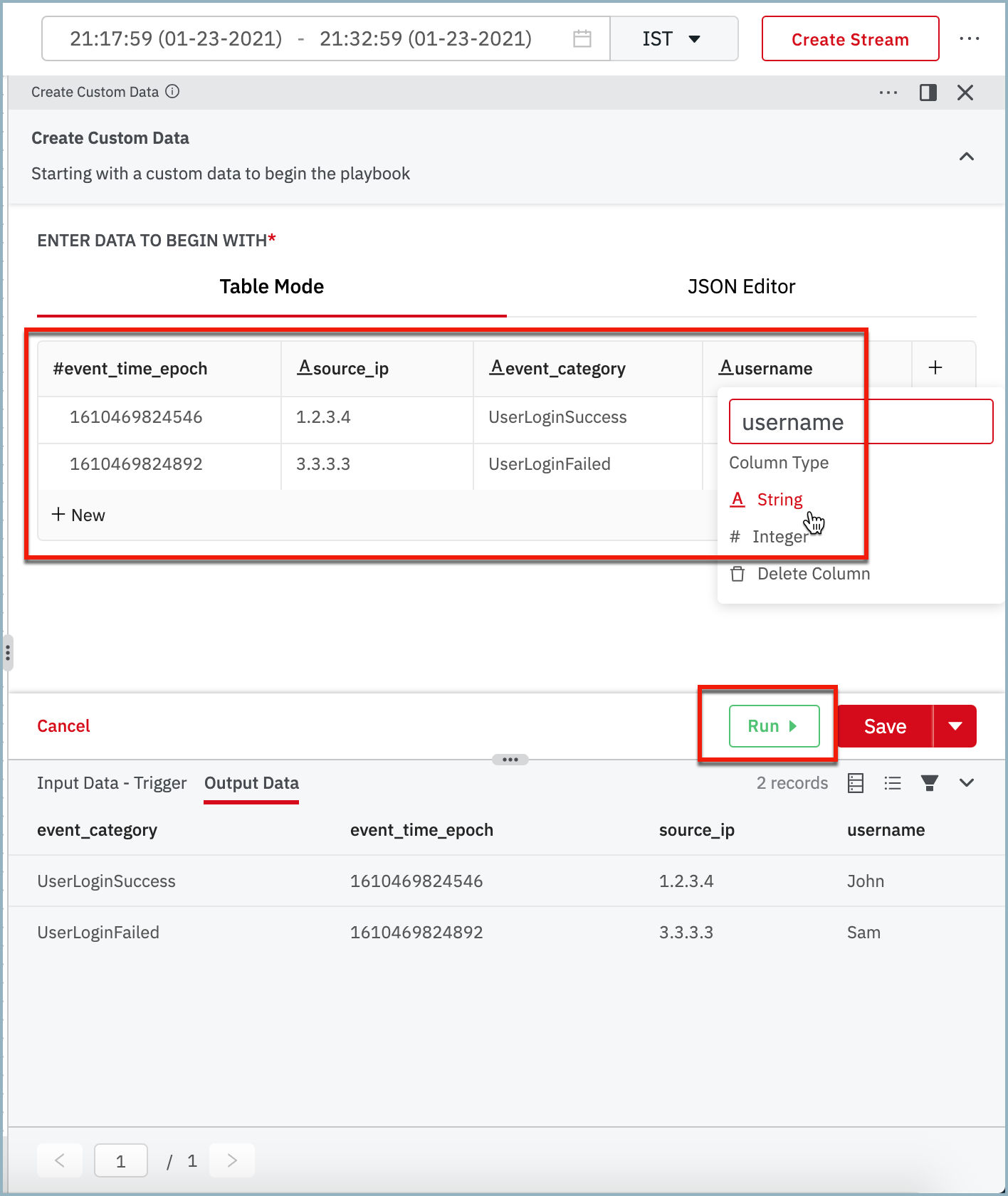
Task: Click Delete Column option
Action: [x=800, y=574]
